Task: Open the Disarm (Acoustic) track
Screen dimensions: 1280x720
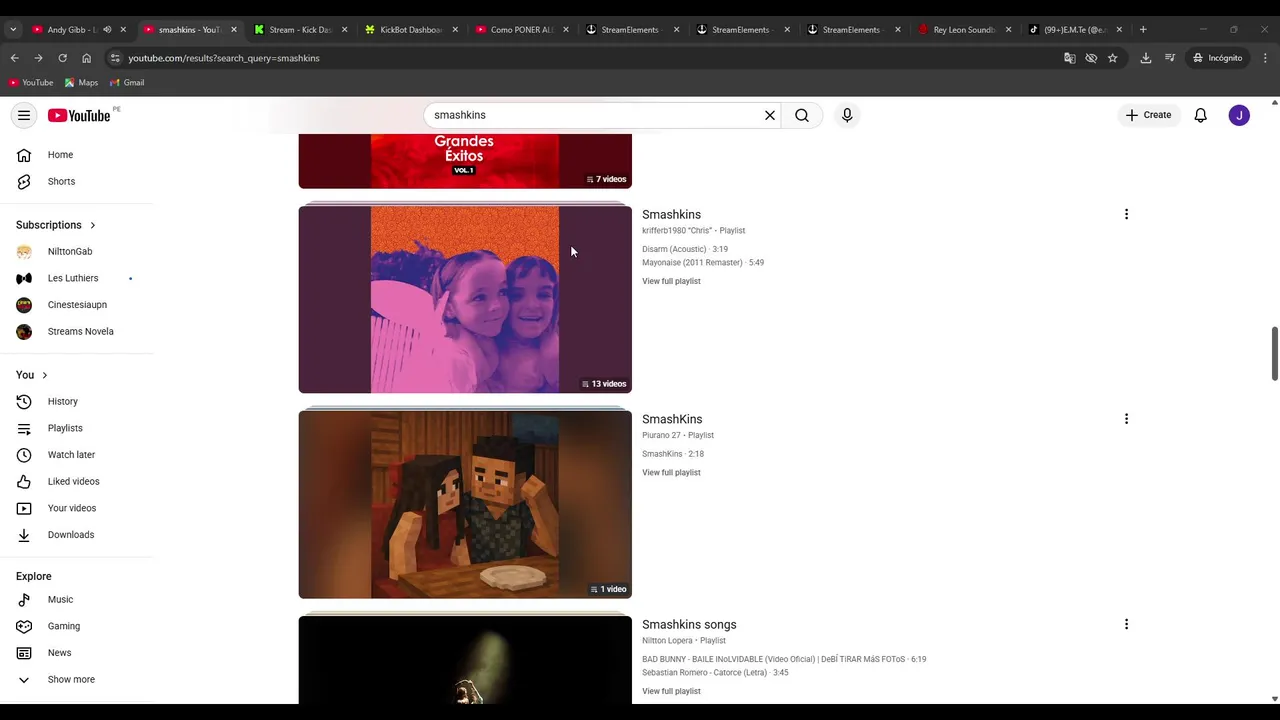Action: [x=685, y=249]
